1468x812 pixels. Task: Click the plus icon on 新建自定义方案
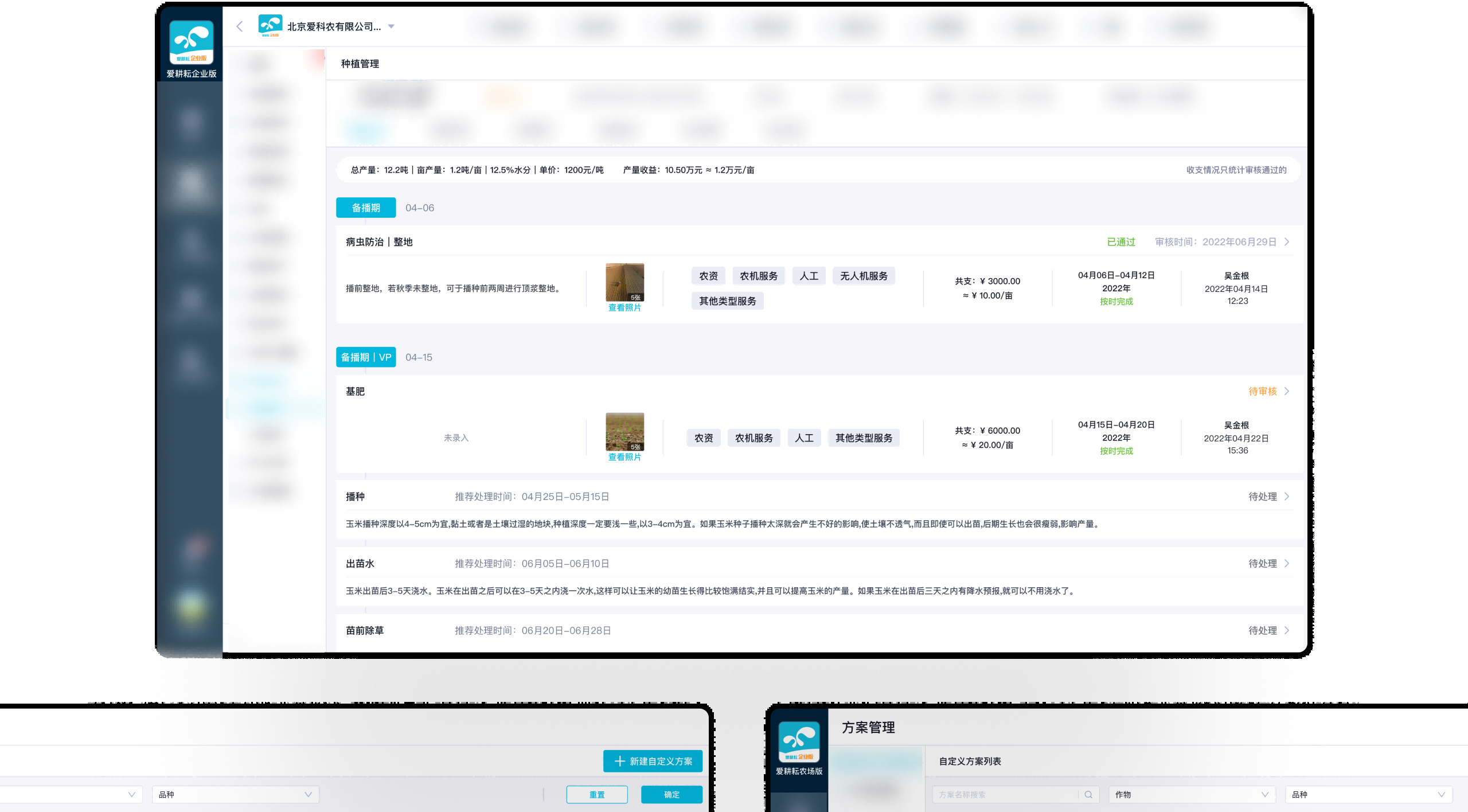[619, 761]
